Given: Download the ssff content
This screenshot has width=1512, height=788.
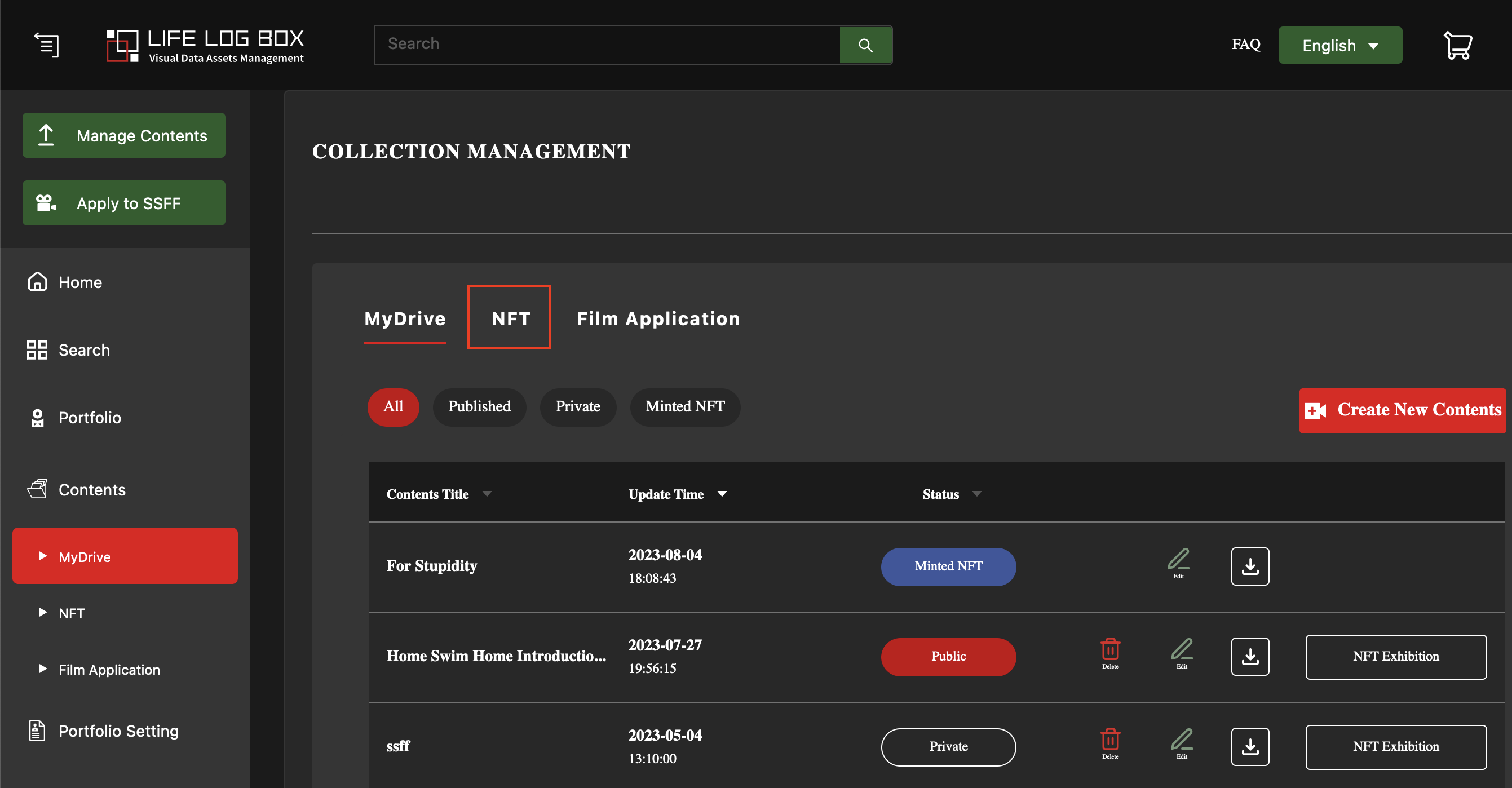Looking at the screenshot, I should coord(1250,747).
